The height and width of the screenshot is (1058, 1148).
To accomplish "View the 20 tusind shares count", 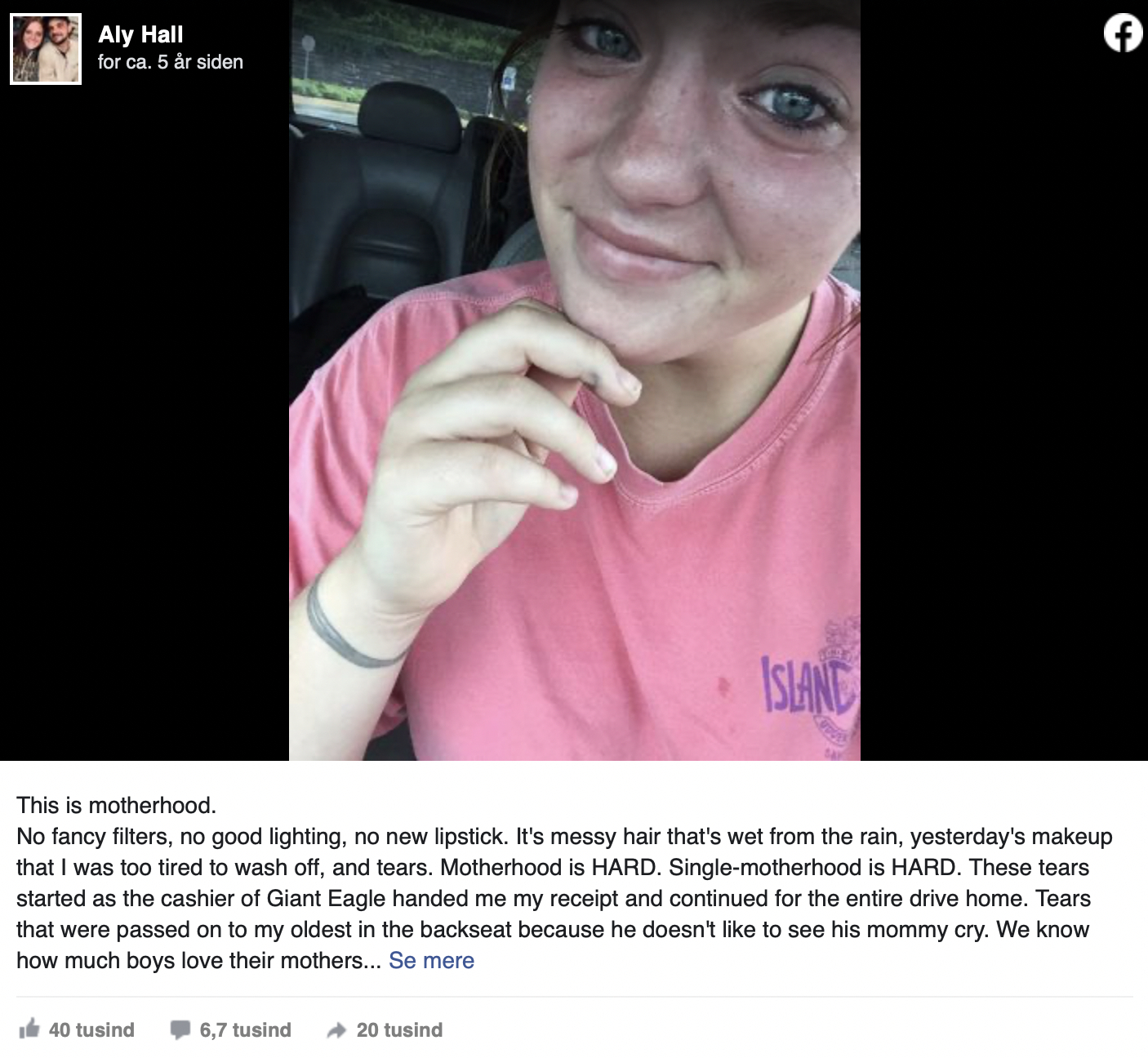I will click(x=399, y=1029).
